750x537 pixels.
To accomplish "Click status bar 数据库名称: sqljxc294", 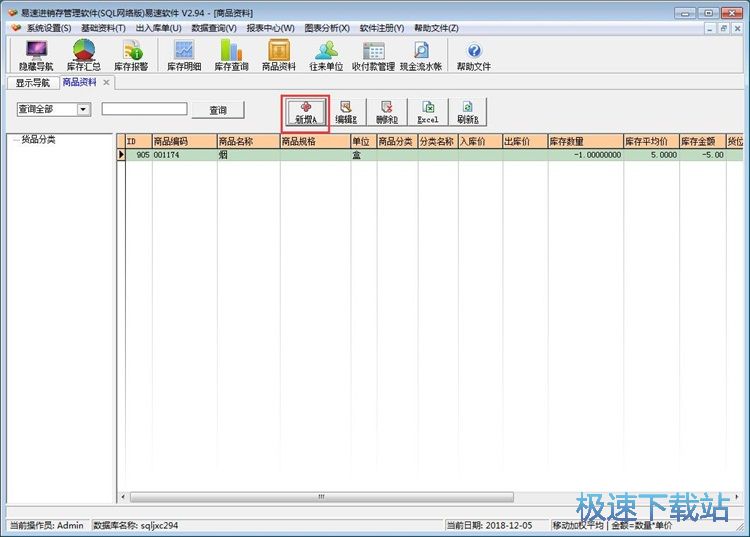I will click(x=135, y=525).
